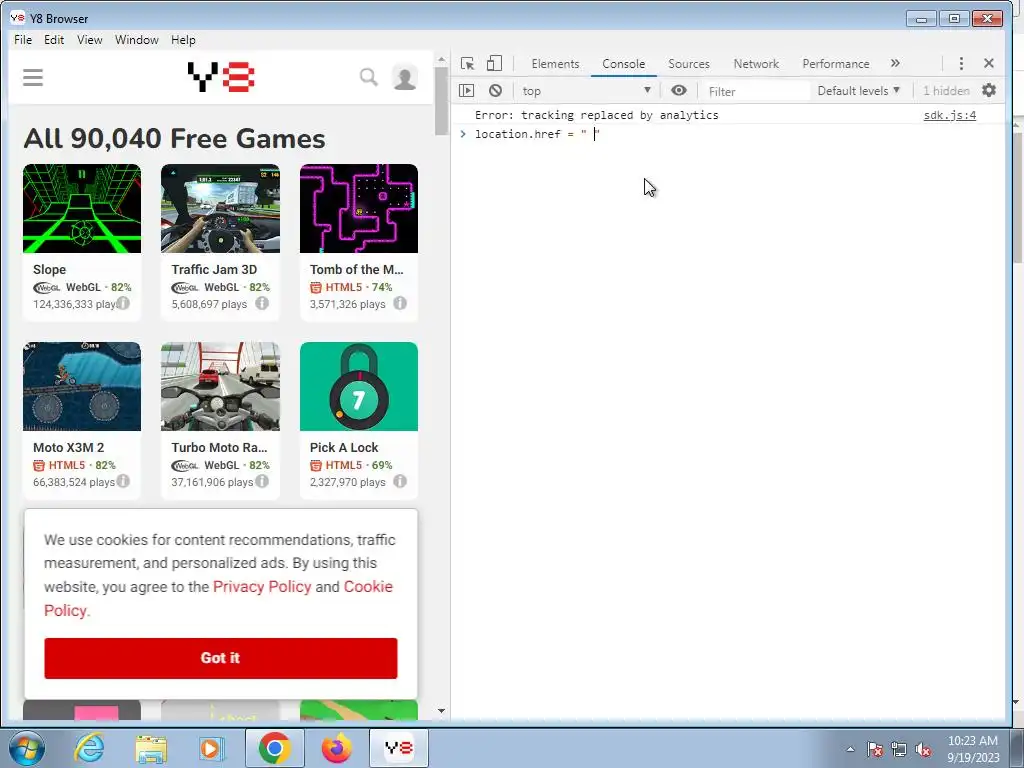
Task: Open the Edit menu
Action: pyautogui.click(x=54, y=40)
